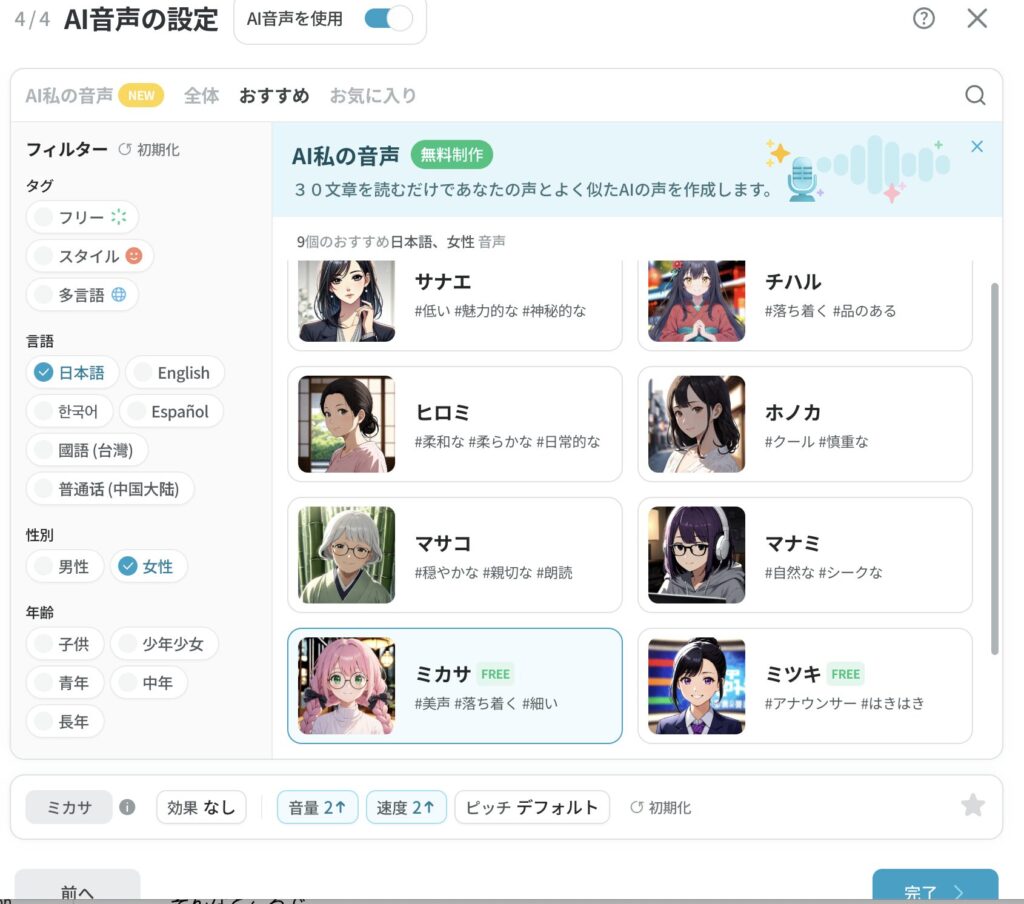Switch to the 全体 tab
Screen dimensions: 1024x904
(x=201, y=96)
